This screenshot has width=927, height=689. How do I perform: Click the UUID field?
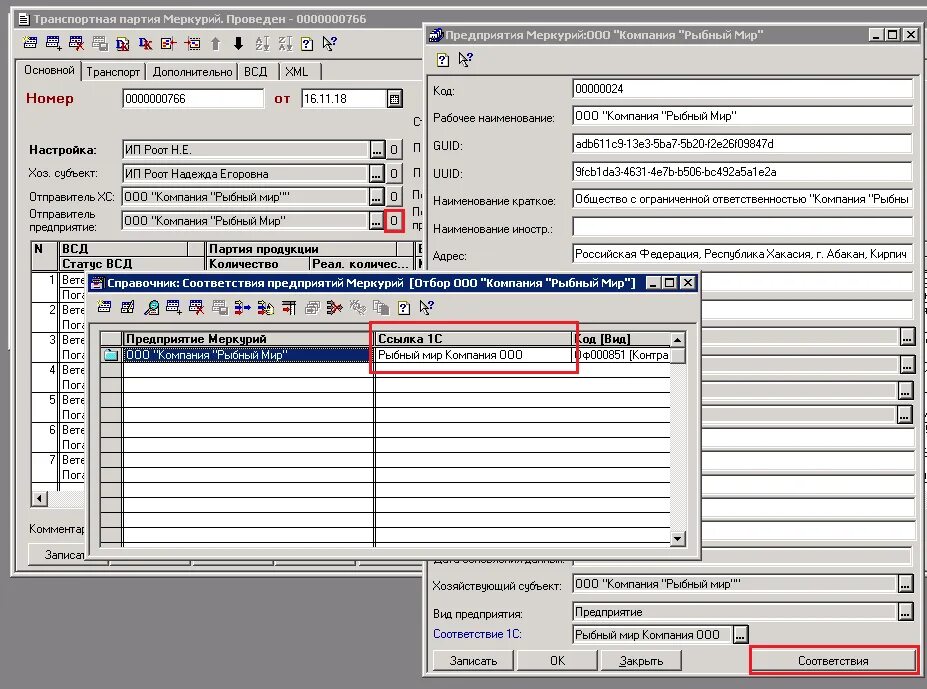point(743,172)
